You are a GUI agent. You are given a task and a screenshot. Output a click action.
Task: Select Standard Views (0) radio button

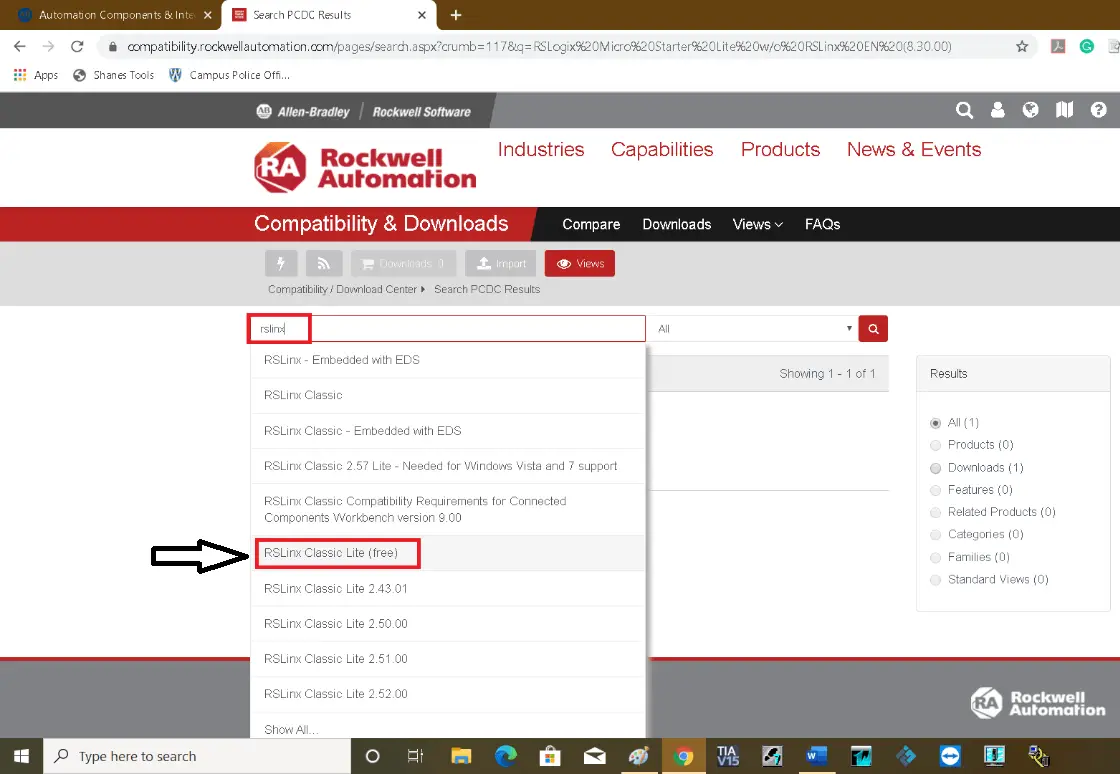tap(935, 580)
